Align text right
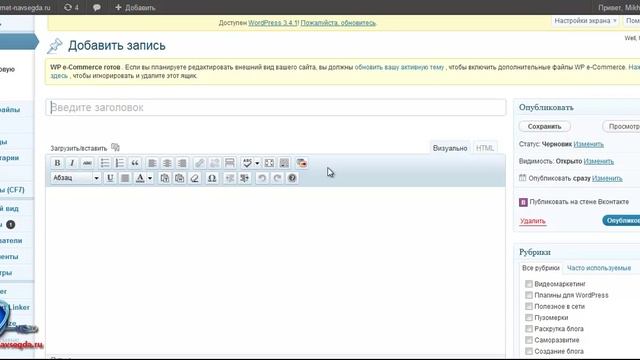Image resolution: width=640 pixels, height=360 pixels. click(x=182, y=163)
